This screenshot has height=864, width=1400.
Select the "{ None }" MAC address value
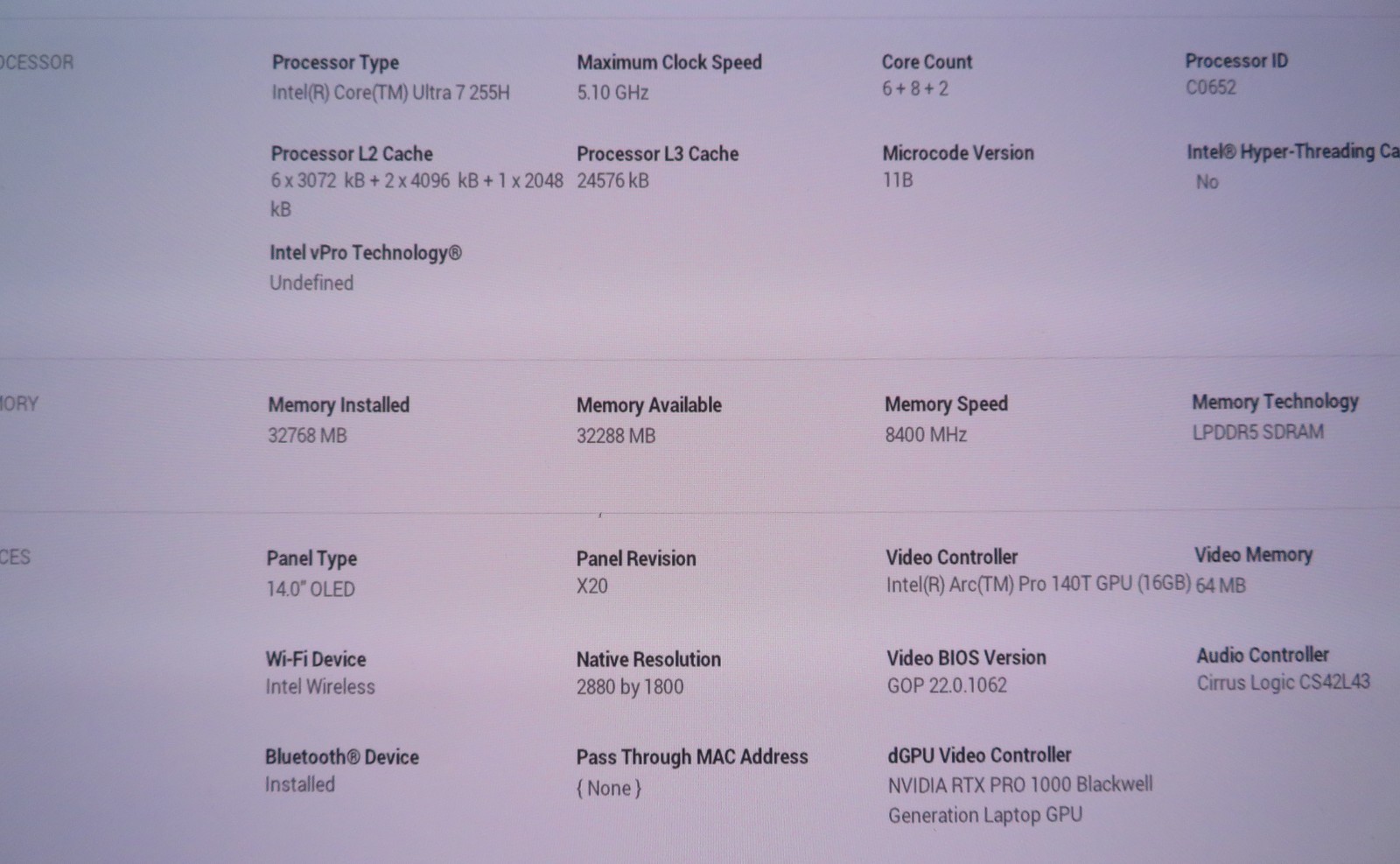pyautogui.click(x=609, y=789)
